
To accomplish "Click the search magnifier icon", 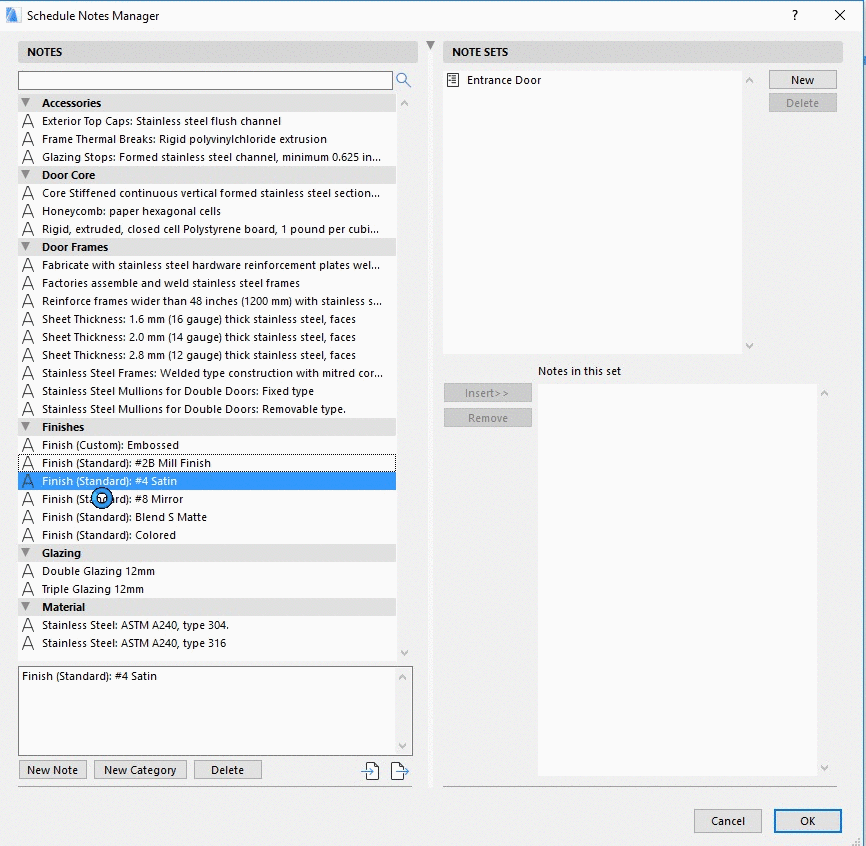I will coord(404,81).
